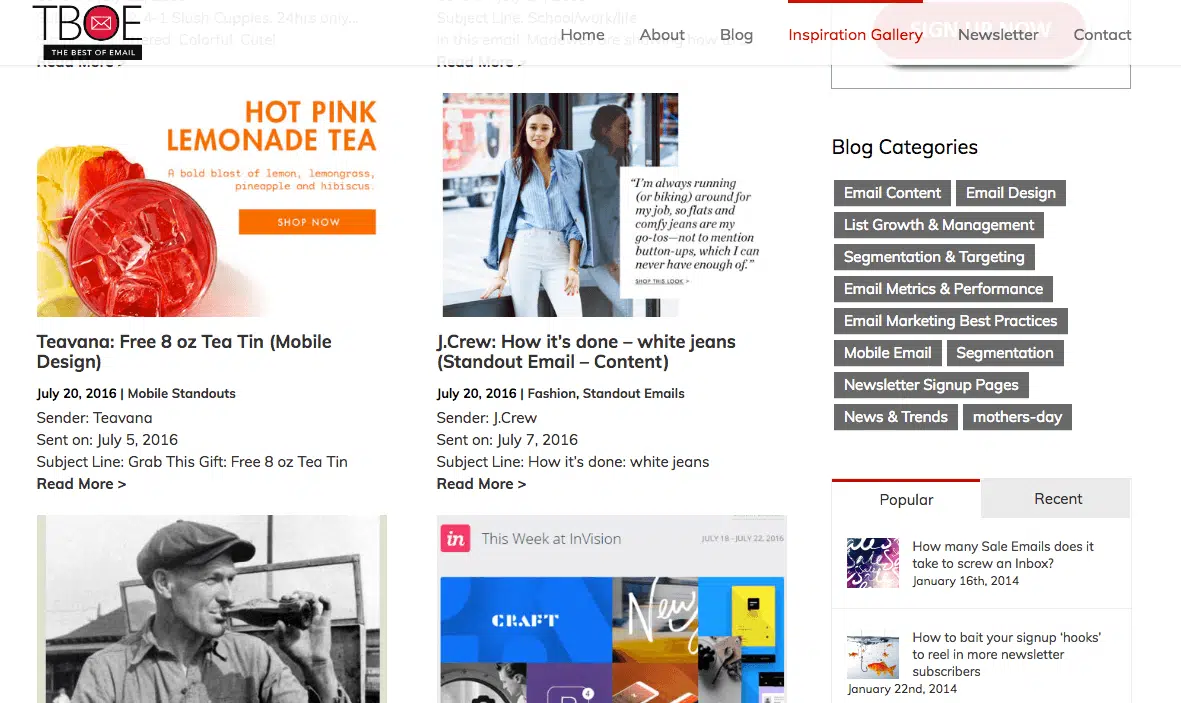
Task: Select Segmentation & Targeting category tag
Action: (x=933, y=257)
